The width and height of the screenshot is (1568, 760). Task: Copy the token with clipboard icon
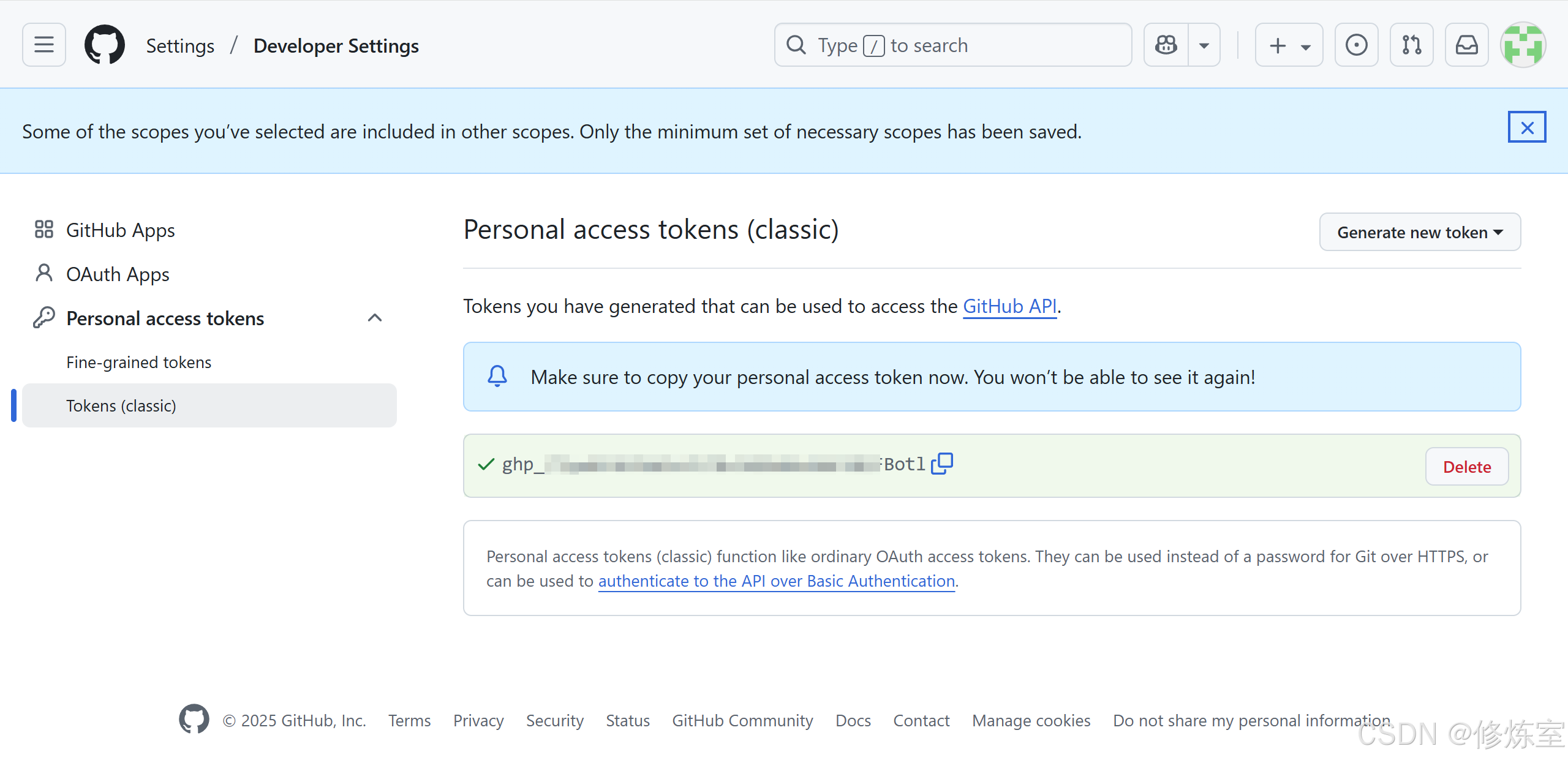pyautogui.click(x=941, y=464)
